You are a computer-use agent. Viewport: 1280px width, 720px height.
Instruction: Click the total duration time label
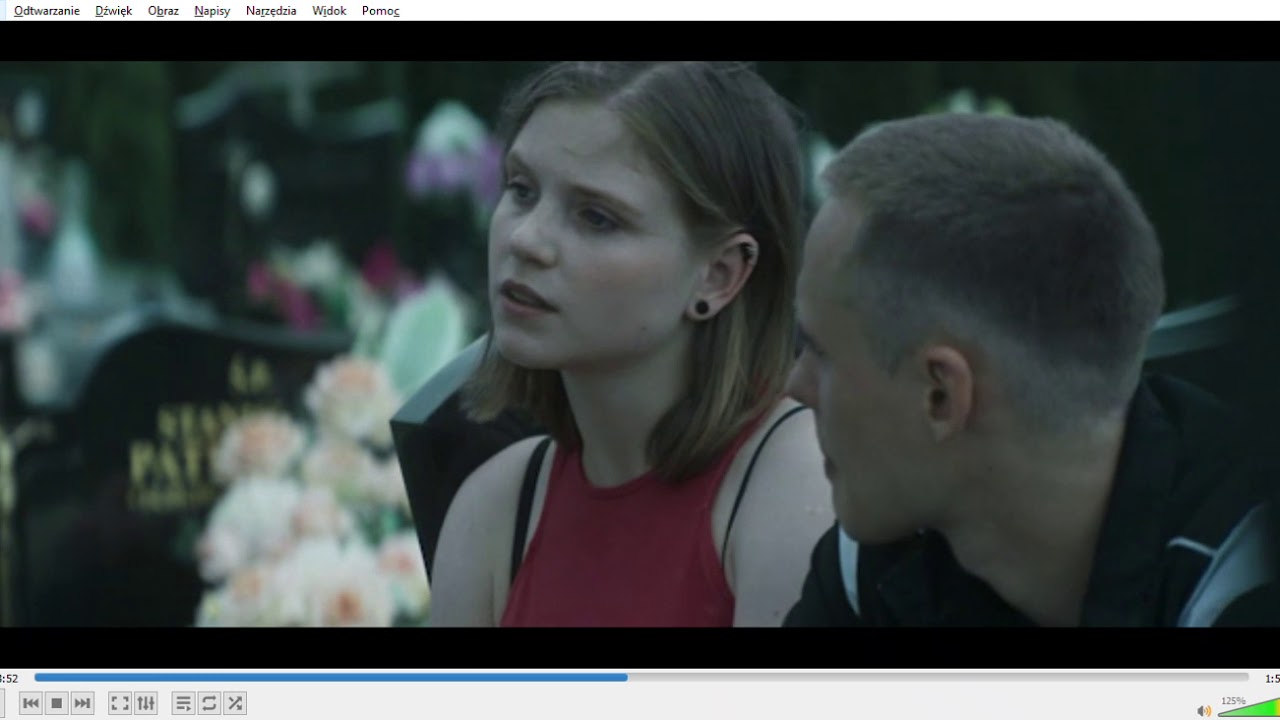click(1272, 678)
